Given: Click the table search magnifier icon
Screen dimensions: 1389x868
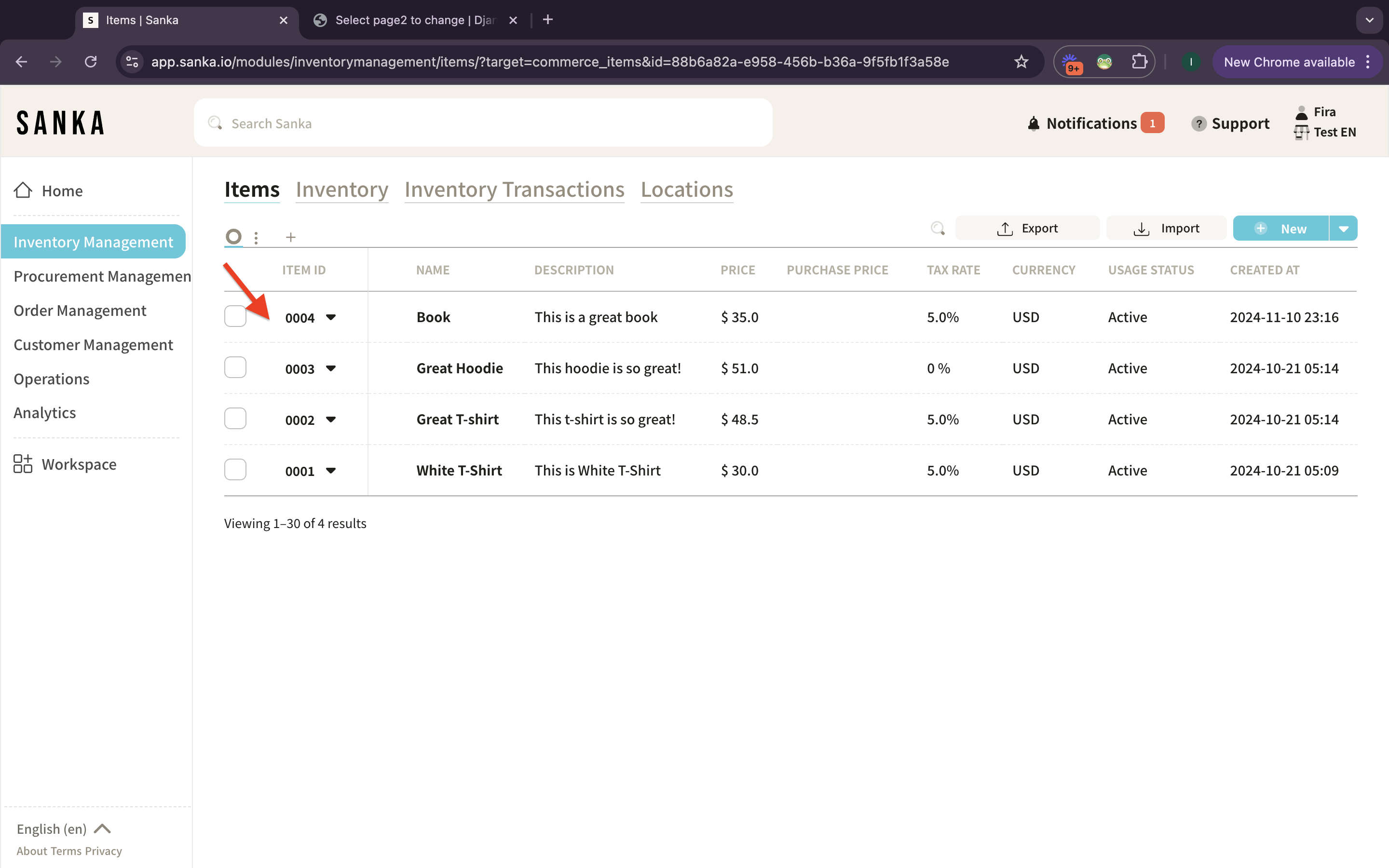Looking at the screenshot, I should point(937,229).
